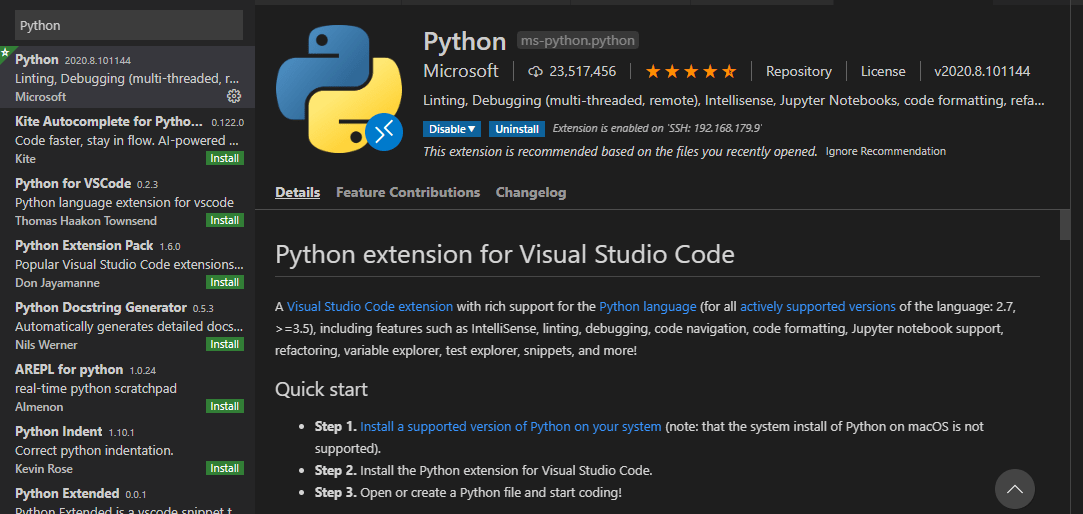Screen dimensions: 1083x514
Task: Install AREPL for python
Action: pos(224,406)
